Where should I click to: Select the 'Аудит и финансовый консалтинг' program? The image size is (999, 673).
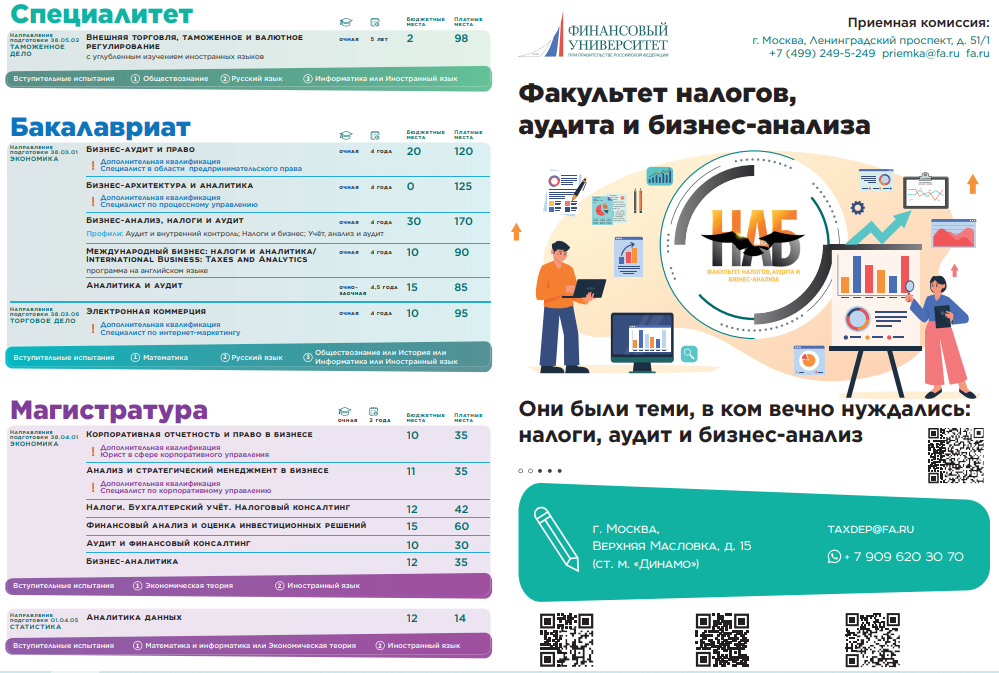(x=168, y=544)
